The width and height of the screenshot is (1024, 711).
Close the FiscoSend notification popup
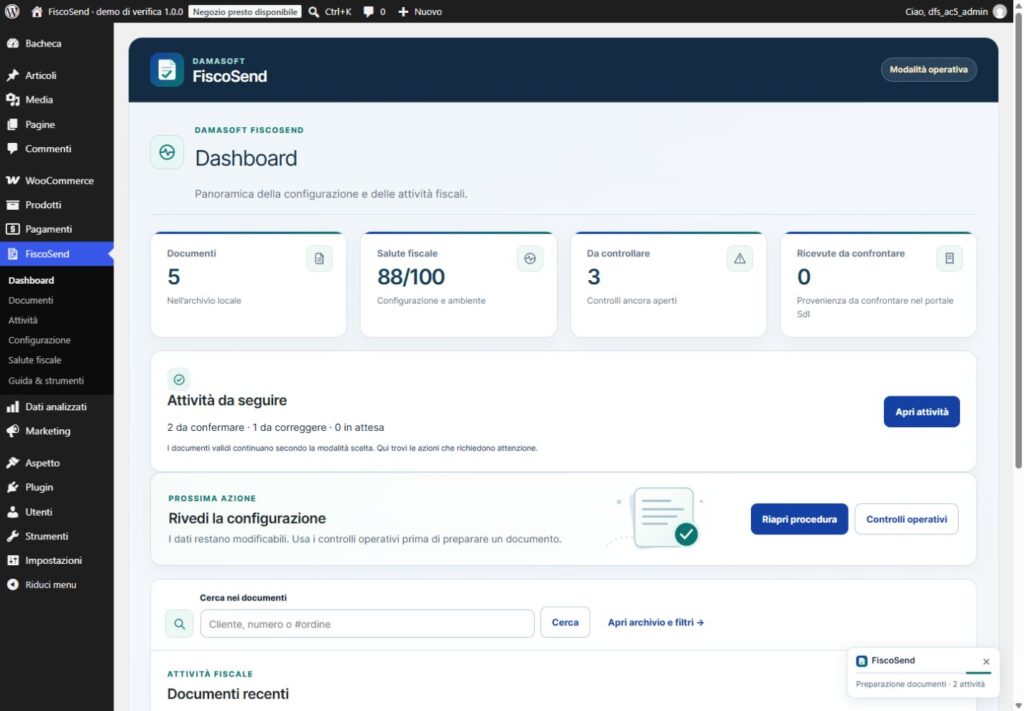[x=986, y=661]
